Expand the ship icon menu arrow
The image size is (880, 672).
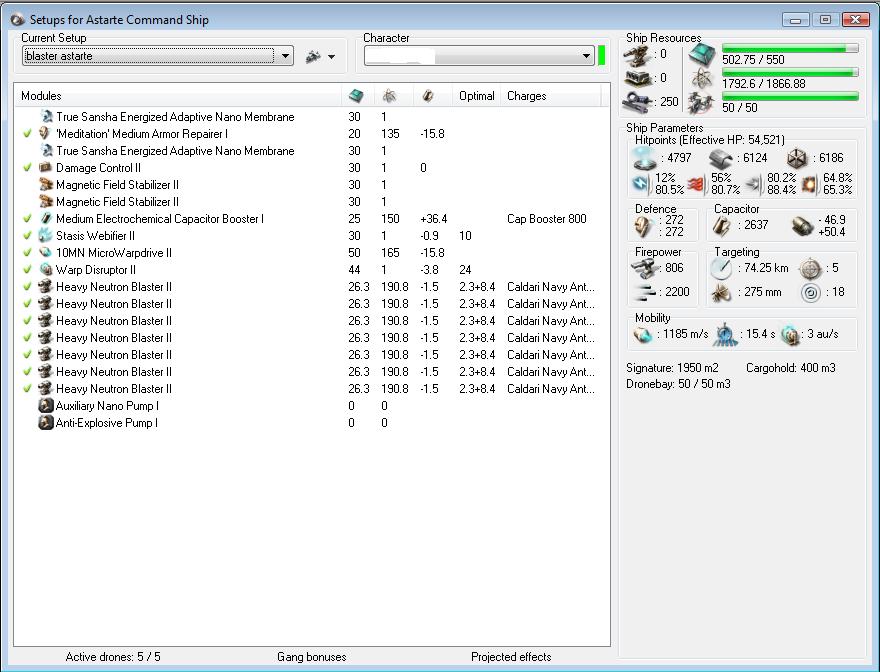coord(331,57)
